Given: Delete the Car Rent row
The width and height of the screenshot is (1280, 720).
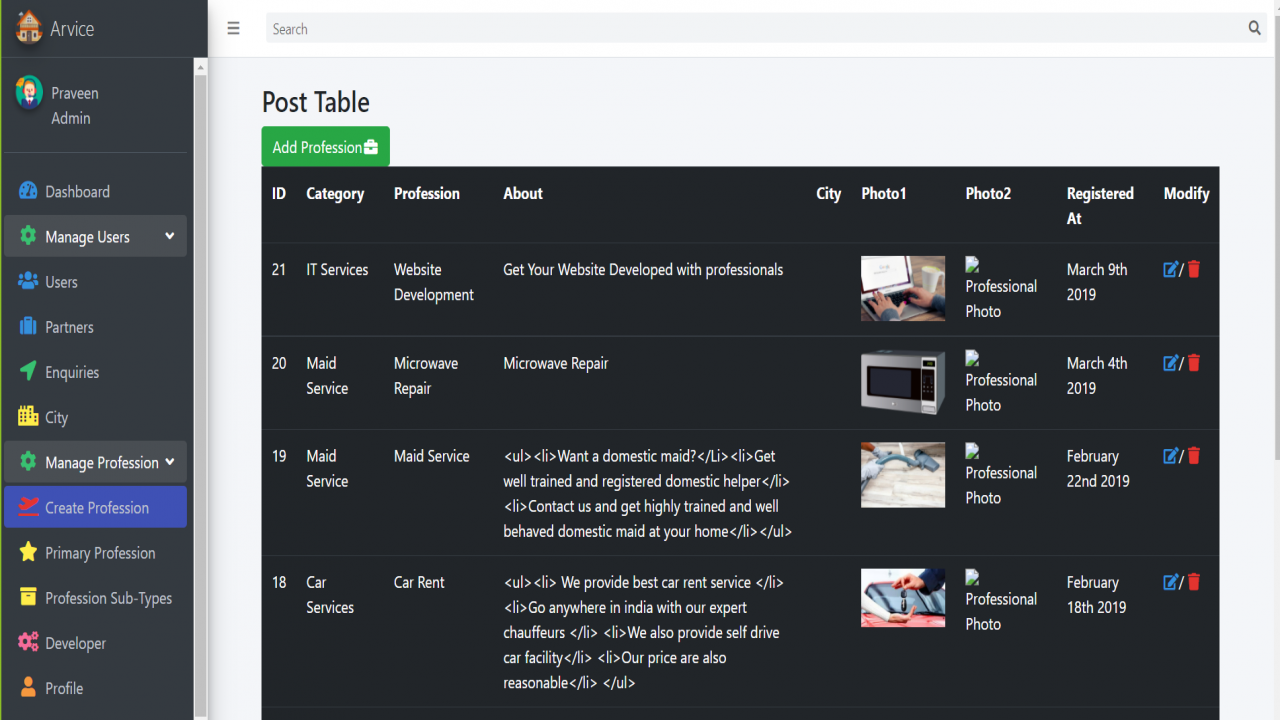Looking at the screenshot, I should pyautogui.click(x=1194, y=582).
